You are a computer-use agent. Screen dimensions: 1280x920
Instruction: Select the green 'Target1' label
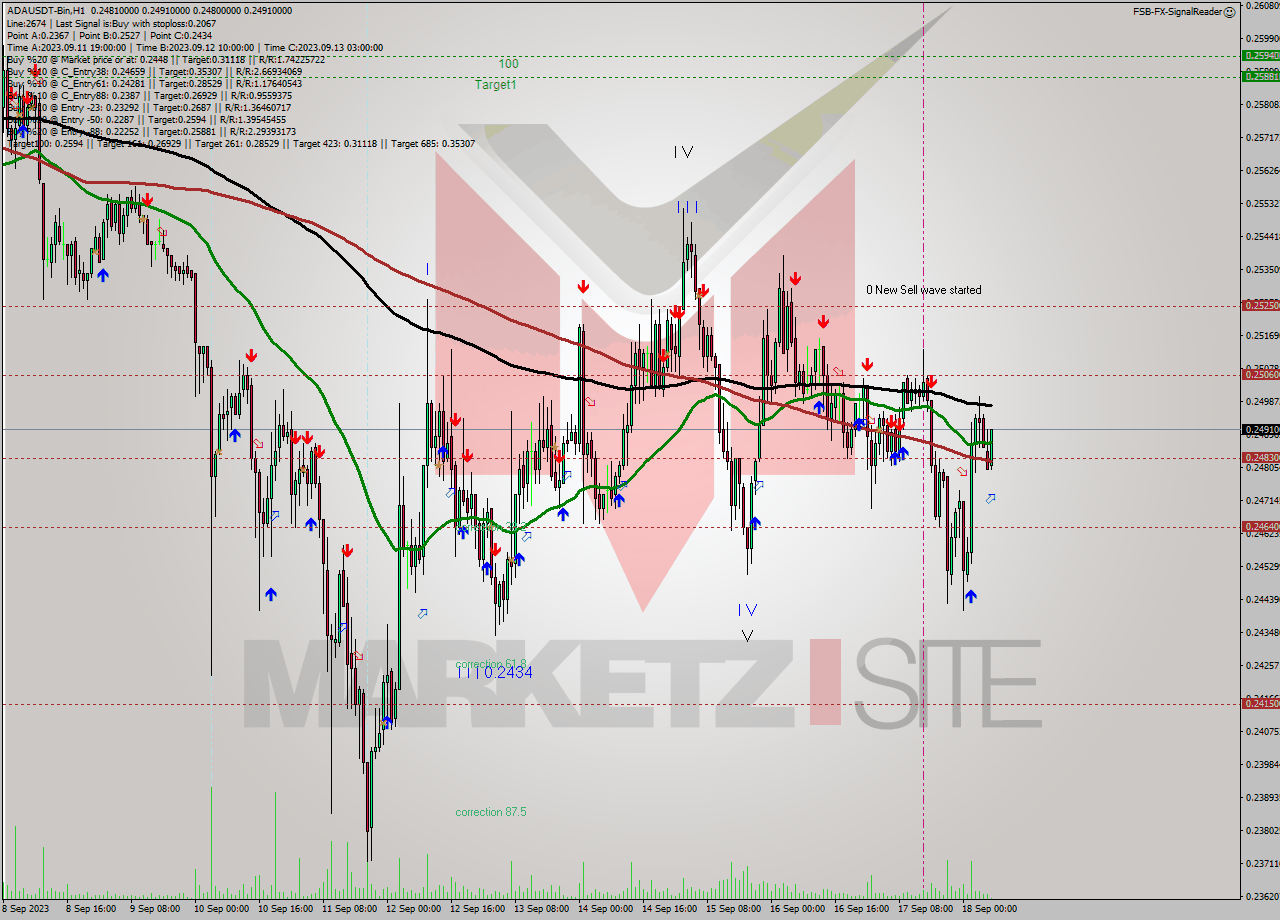[496, 85]
